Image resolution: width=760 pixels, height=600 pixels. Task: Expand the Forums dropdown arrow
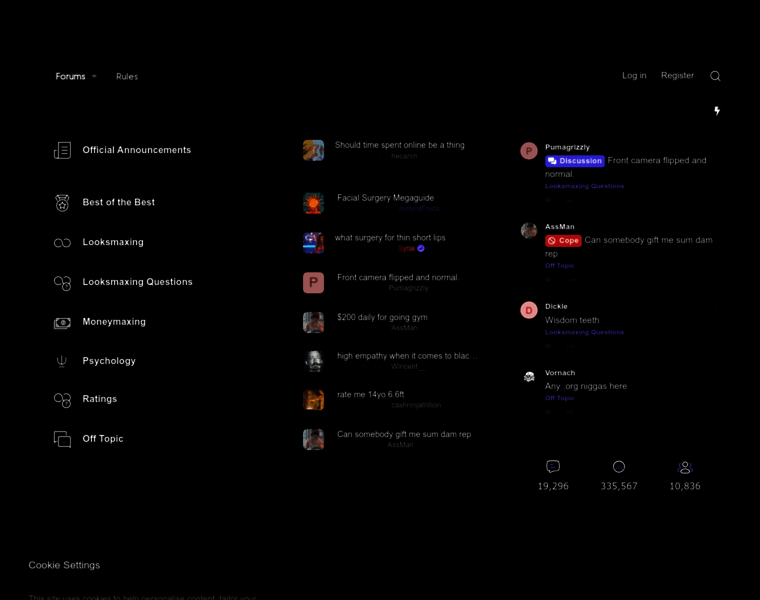[94, 76]
